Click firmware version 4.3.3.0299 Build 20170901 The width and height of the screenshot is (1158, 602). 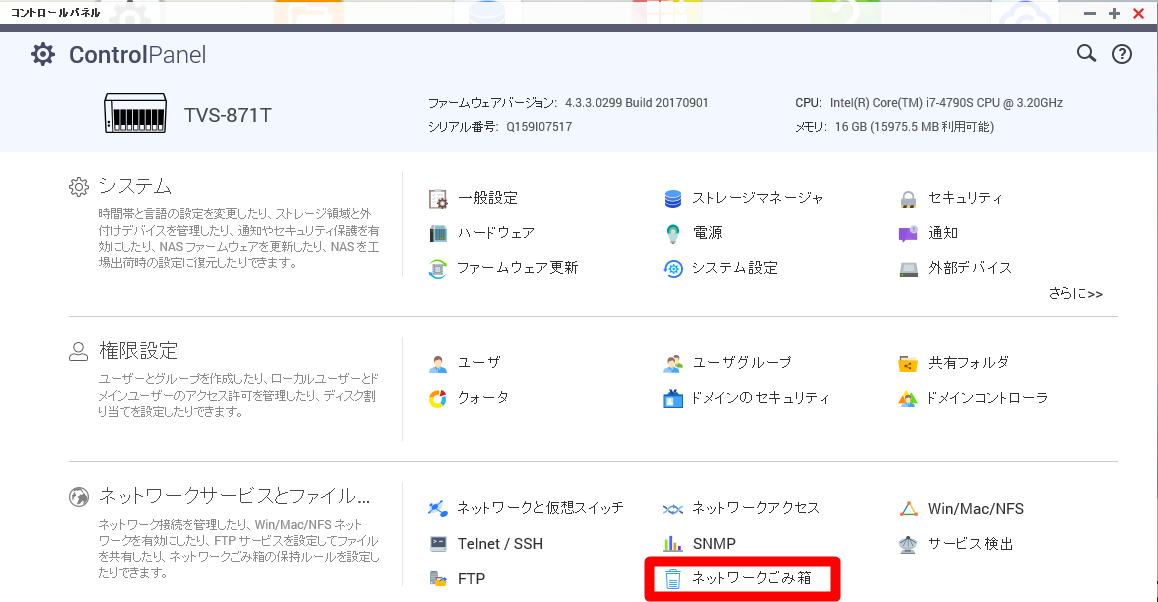pyautogui.click(x=637, y=103)
